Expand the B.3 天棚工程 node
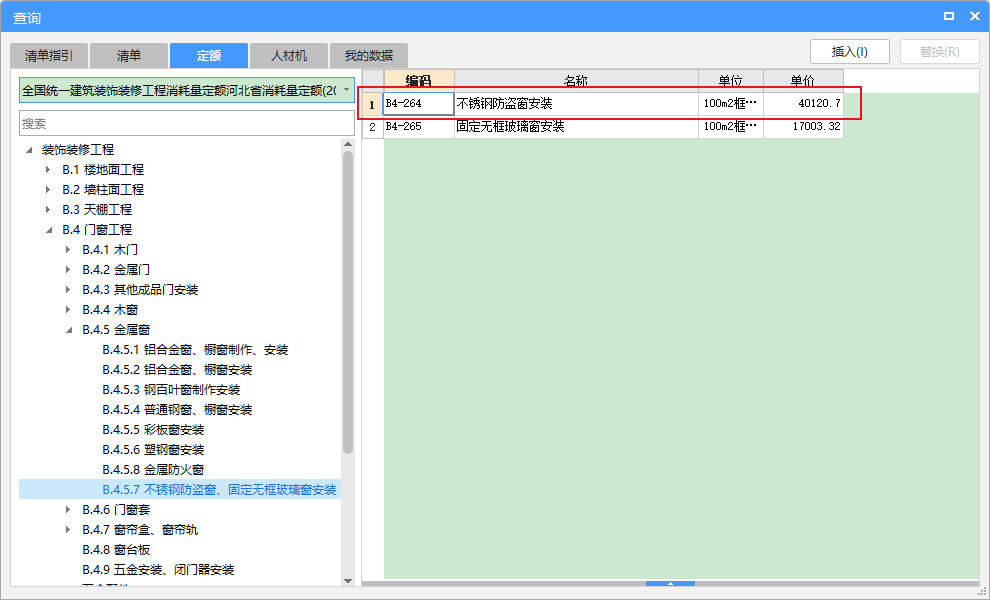The width and height of the screenshot is (990, 600). click(49, 210)
